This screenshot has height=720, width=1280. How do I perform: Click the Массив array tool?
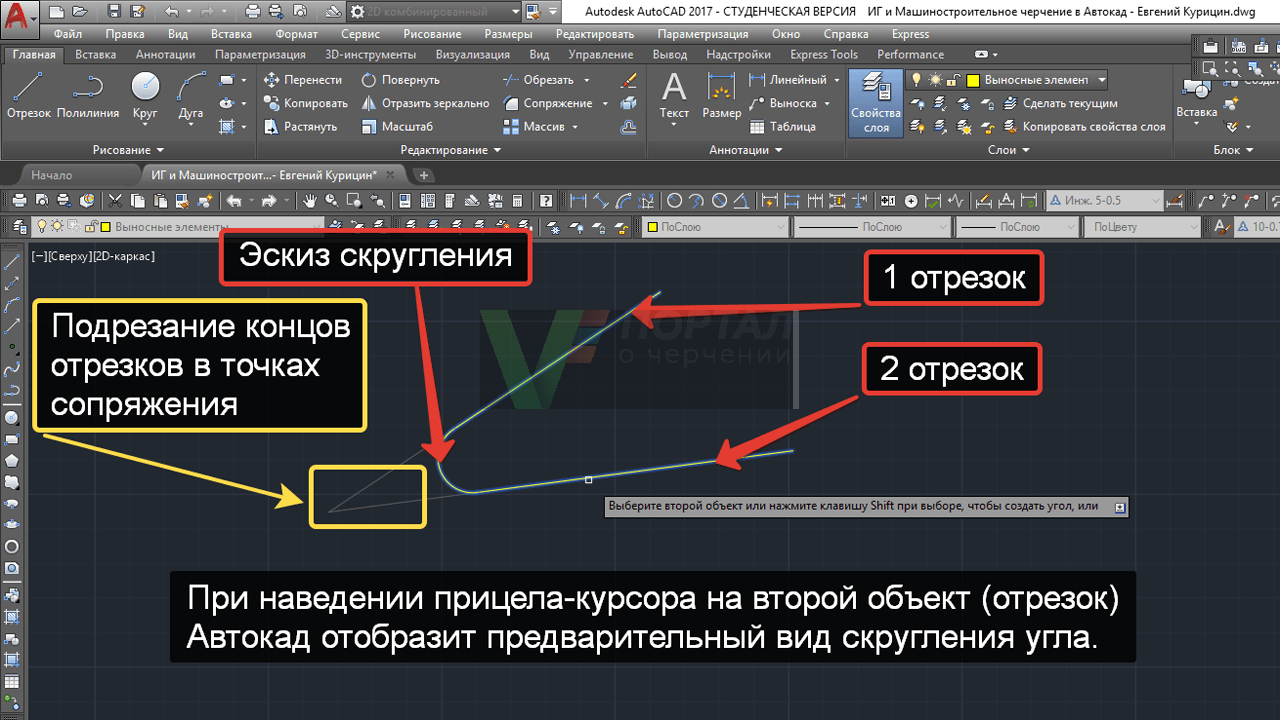[534, 127]
